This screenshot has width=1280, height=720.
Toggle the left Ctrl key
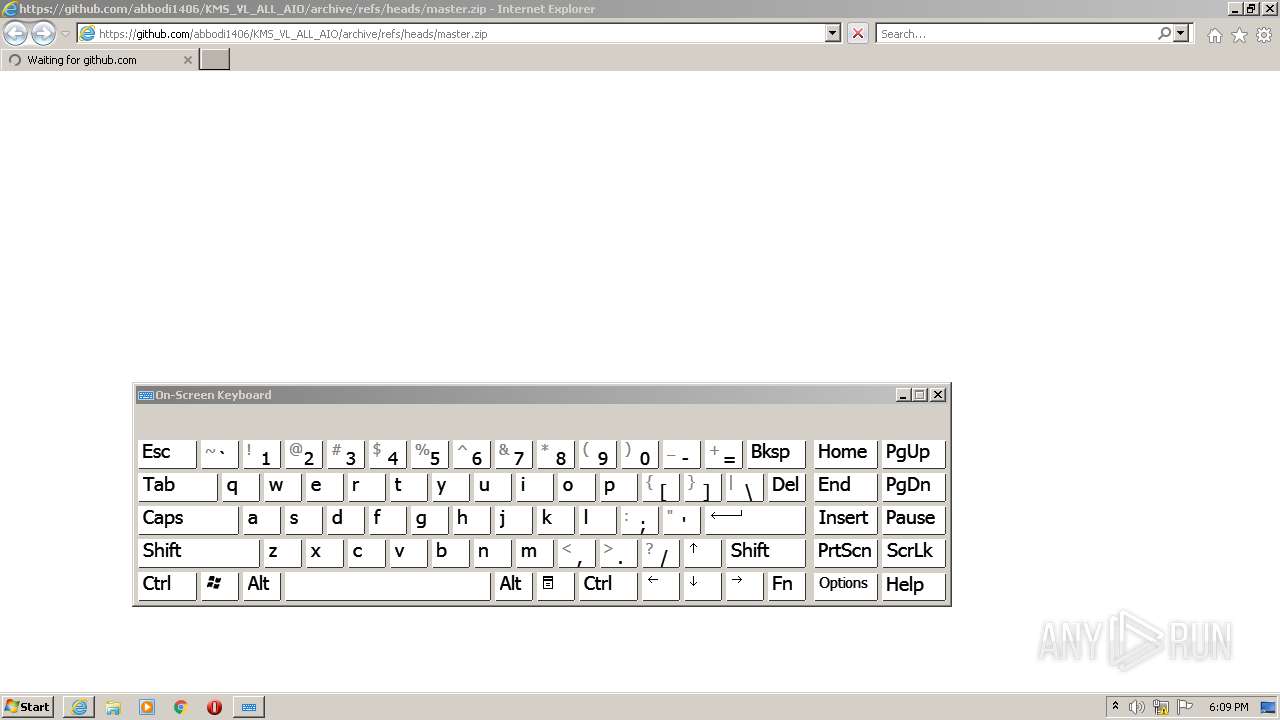pyautogui.click(x=167, y=585)
